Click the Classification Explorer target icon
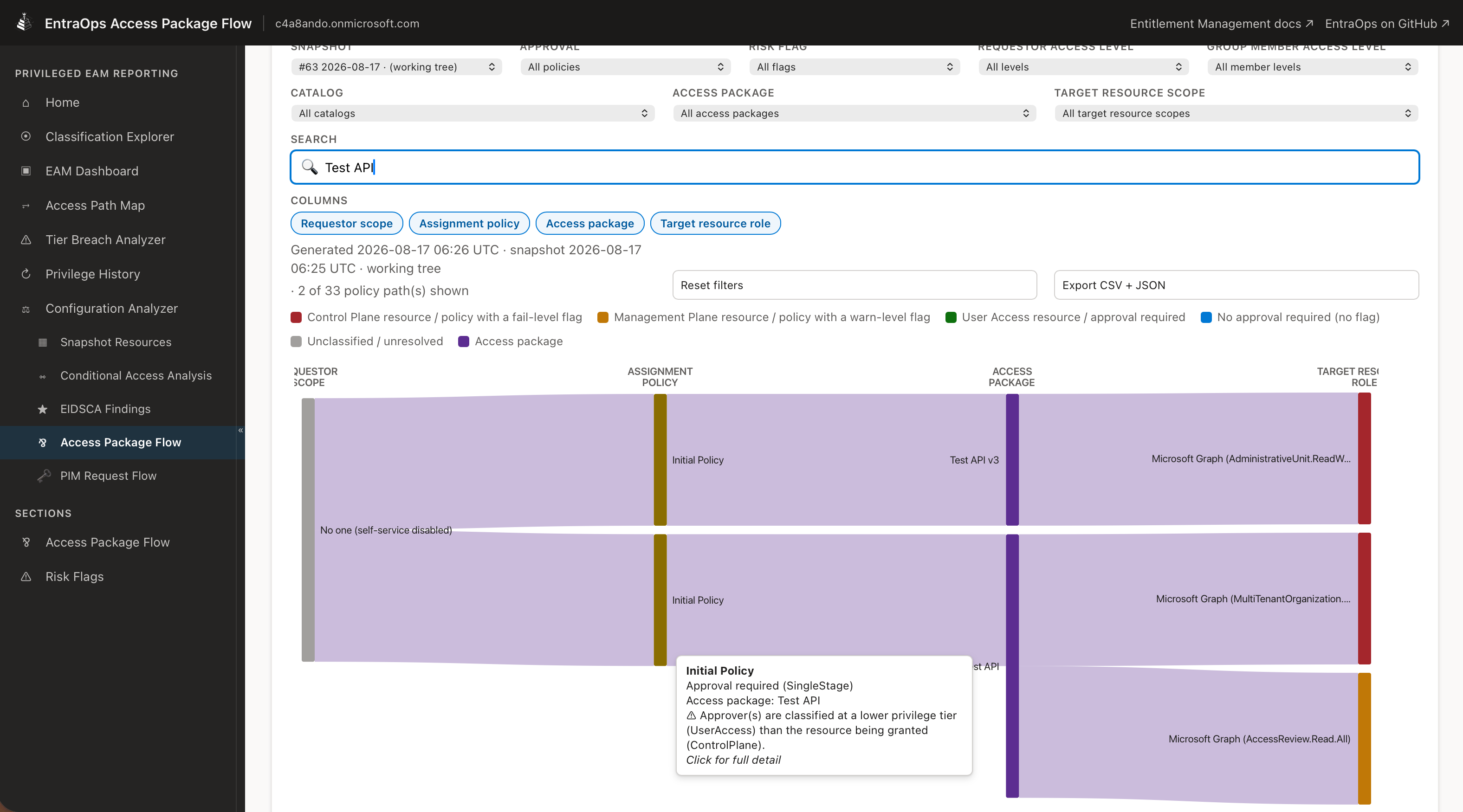This screenshot has width=1463, height=812. [26, 136]
